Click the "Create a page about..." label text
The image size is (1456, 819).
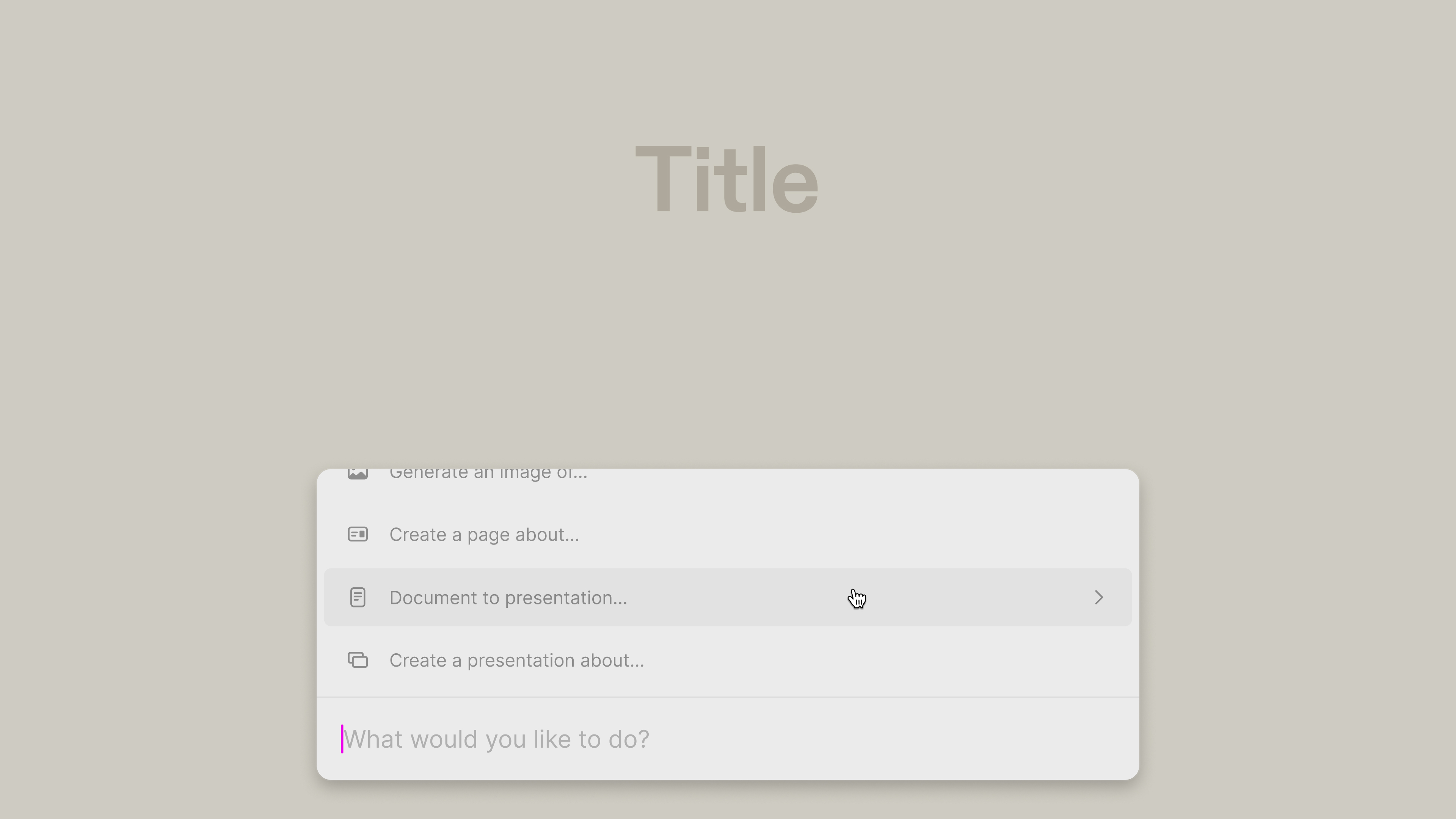click(x=484, y=535)
